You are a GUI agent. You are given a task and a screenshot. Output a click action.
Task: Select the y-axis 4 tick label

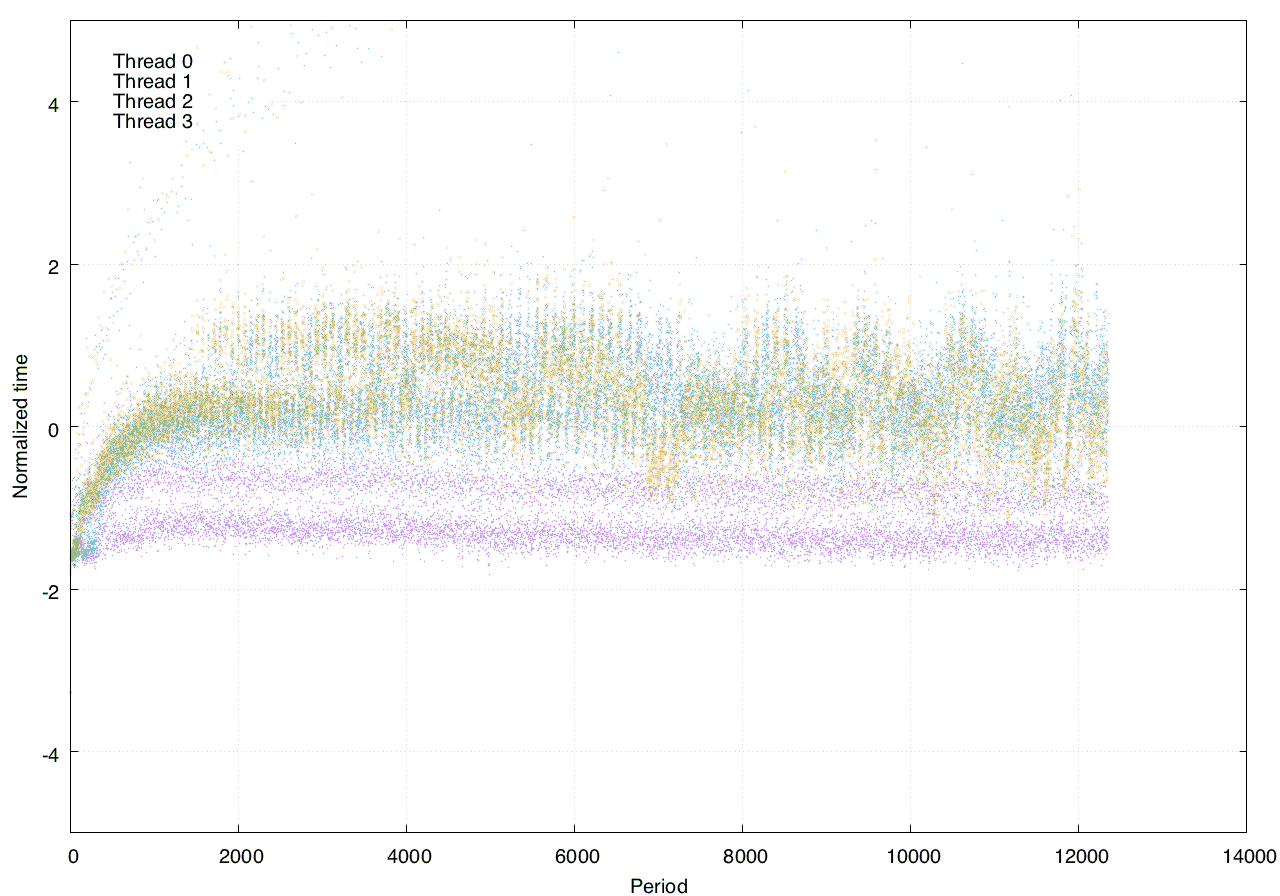pyautogui.click(x=51, y=103)
